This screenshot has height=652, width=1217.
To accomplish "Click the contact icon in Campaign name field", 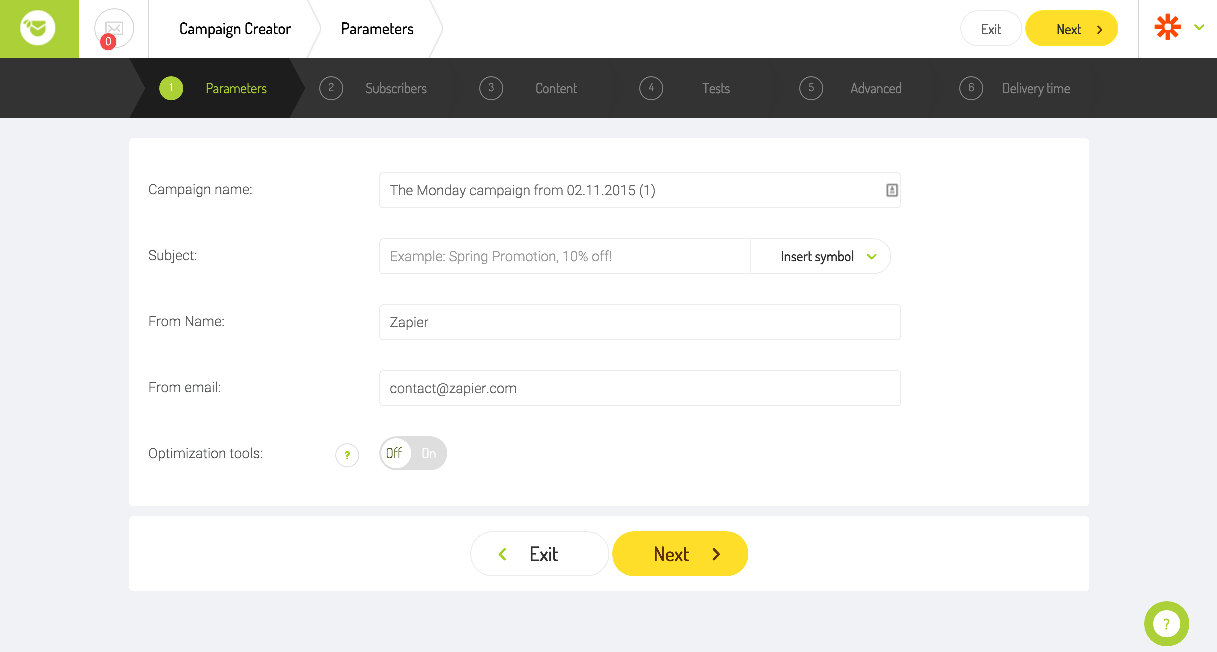I will coord(892,190).
